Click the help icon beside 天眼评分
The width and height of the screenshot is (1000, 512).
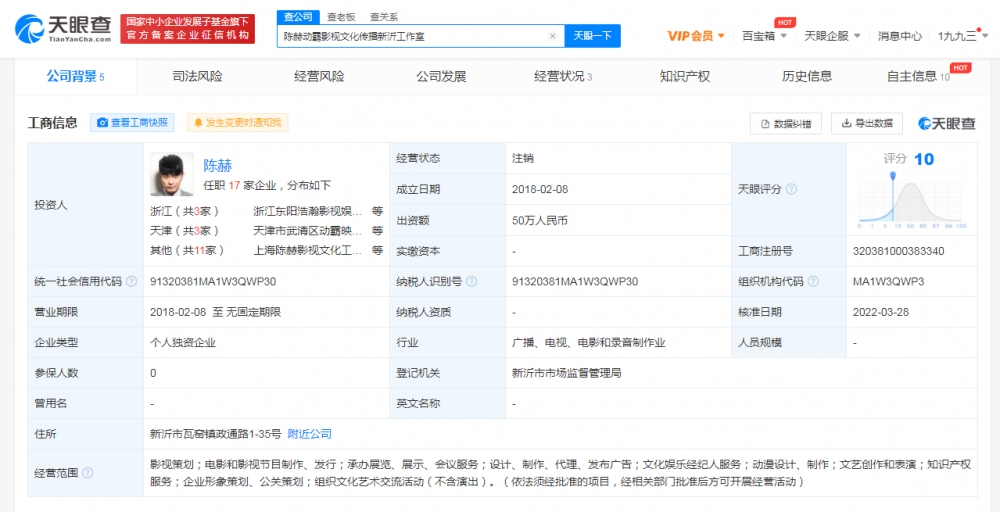[791, 189]
